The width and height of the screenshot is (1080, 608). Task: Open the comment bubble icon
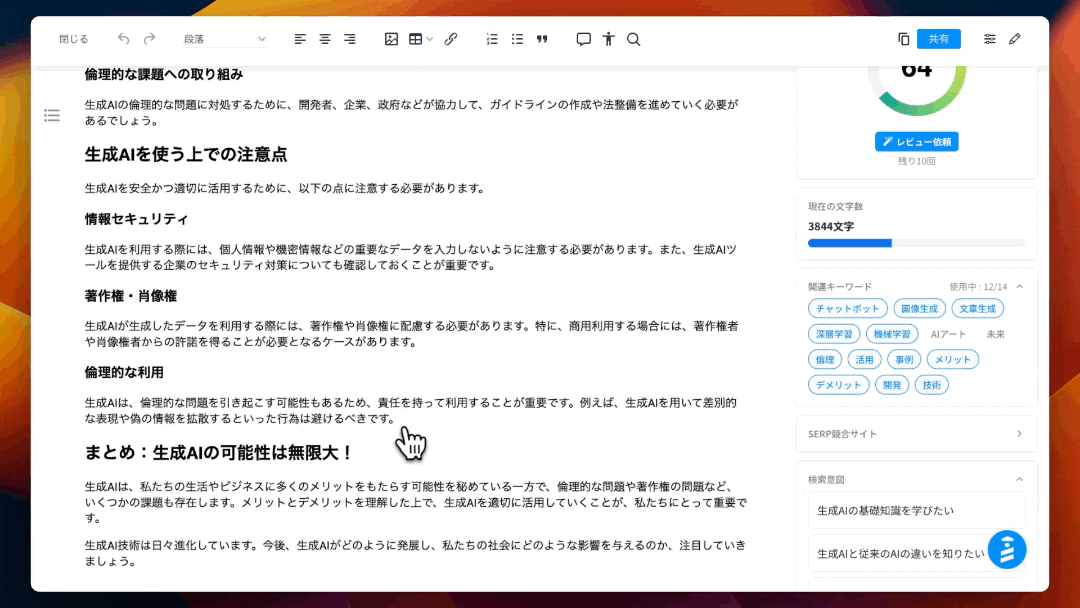click(x=584, y=39)
